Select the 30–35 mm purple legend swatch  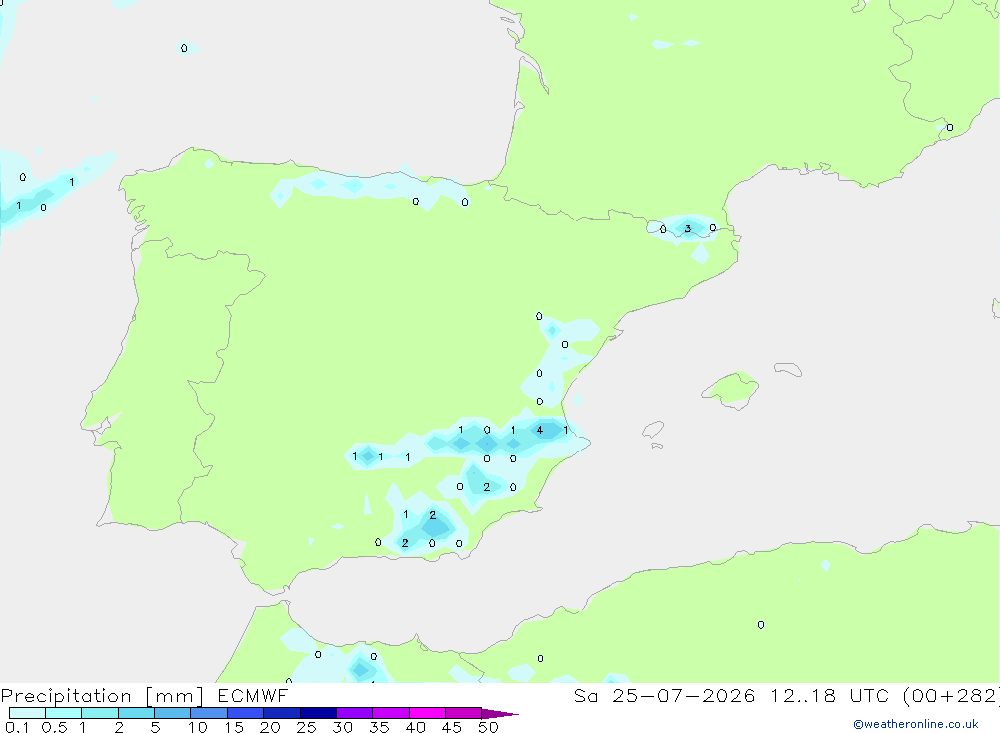pyautogui.click(x=355, y=713)
